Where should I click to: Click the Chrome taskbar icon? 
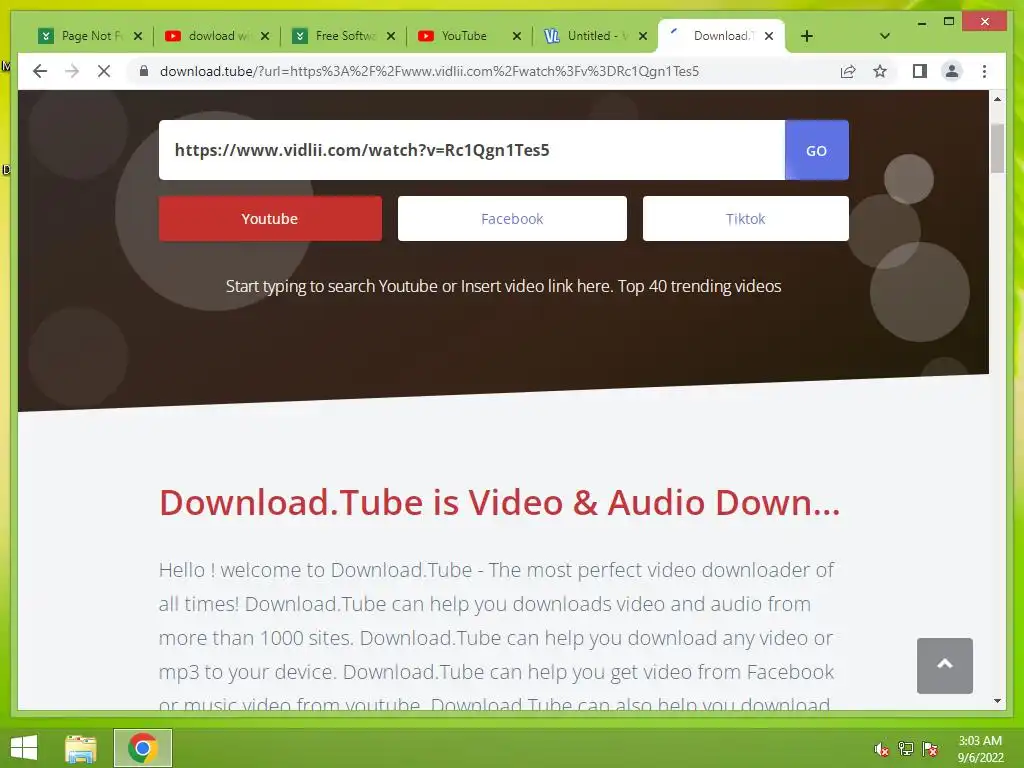tap(143, 748)
